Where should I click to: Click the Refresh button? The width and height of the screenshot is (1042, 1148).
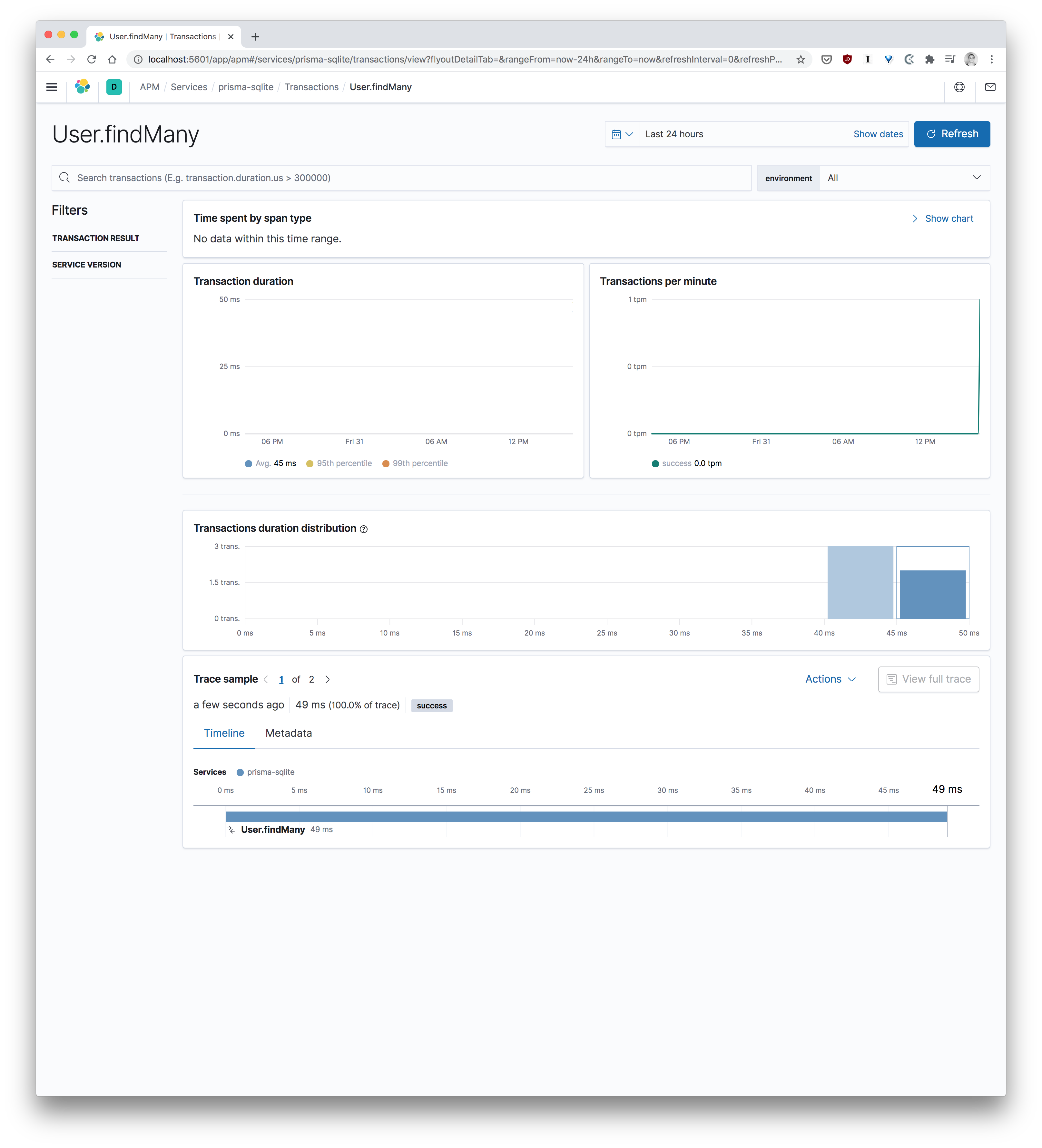[951, 134]
